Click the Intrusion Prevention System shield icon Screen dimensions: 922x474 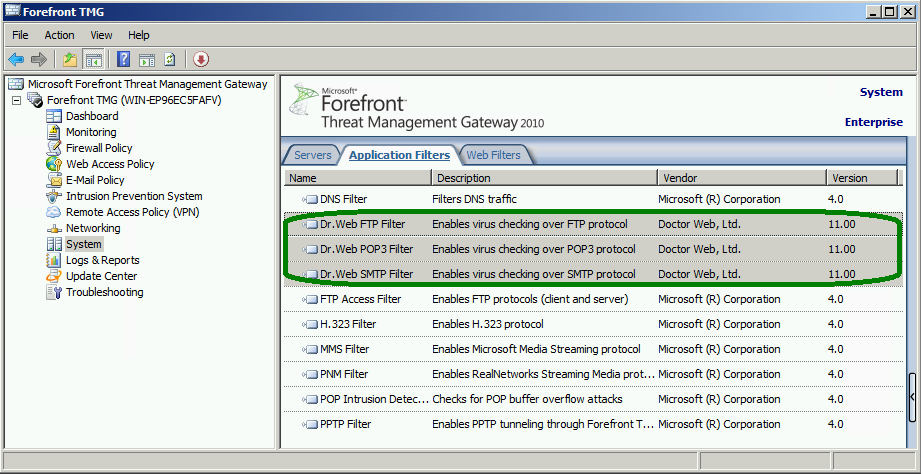tap(54, 196)
